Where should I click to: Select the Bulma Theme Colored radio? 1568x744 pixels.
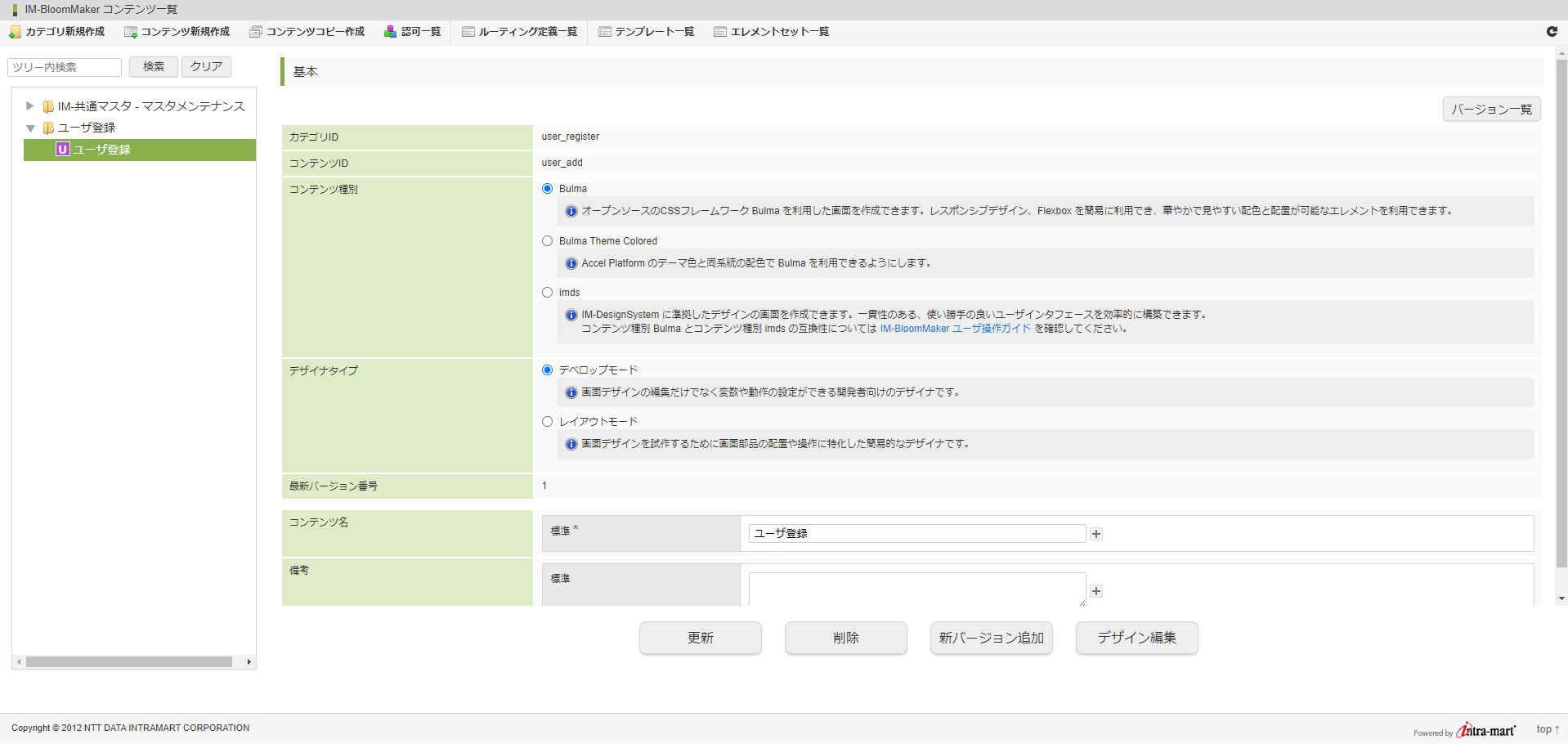coord(548,241)
